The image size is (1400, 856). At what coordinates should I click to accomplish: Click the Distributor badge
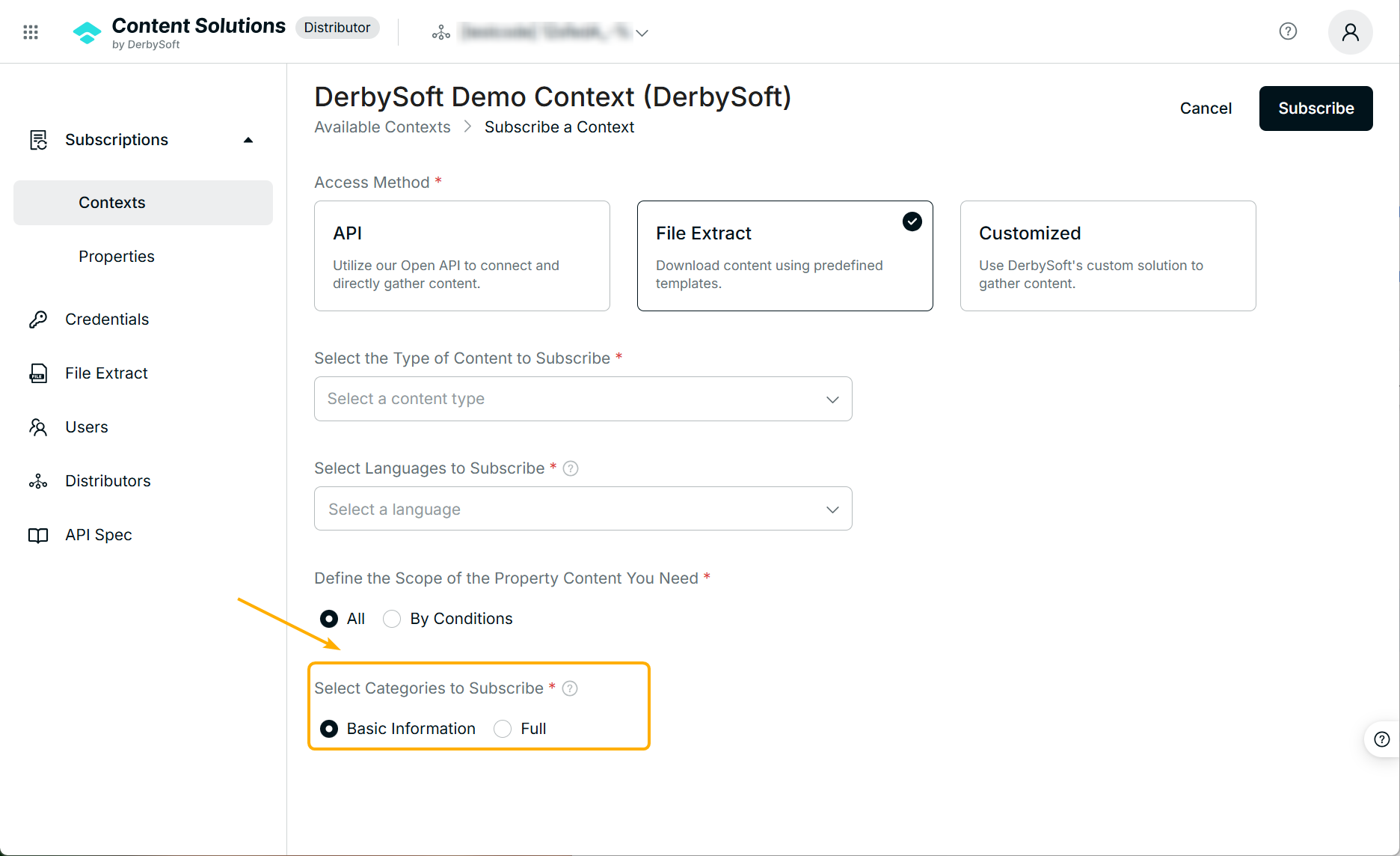(x=337, y=28)
